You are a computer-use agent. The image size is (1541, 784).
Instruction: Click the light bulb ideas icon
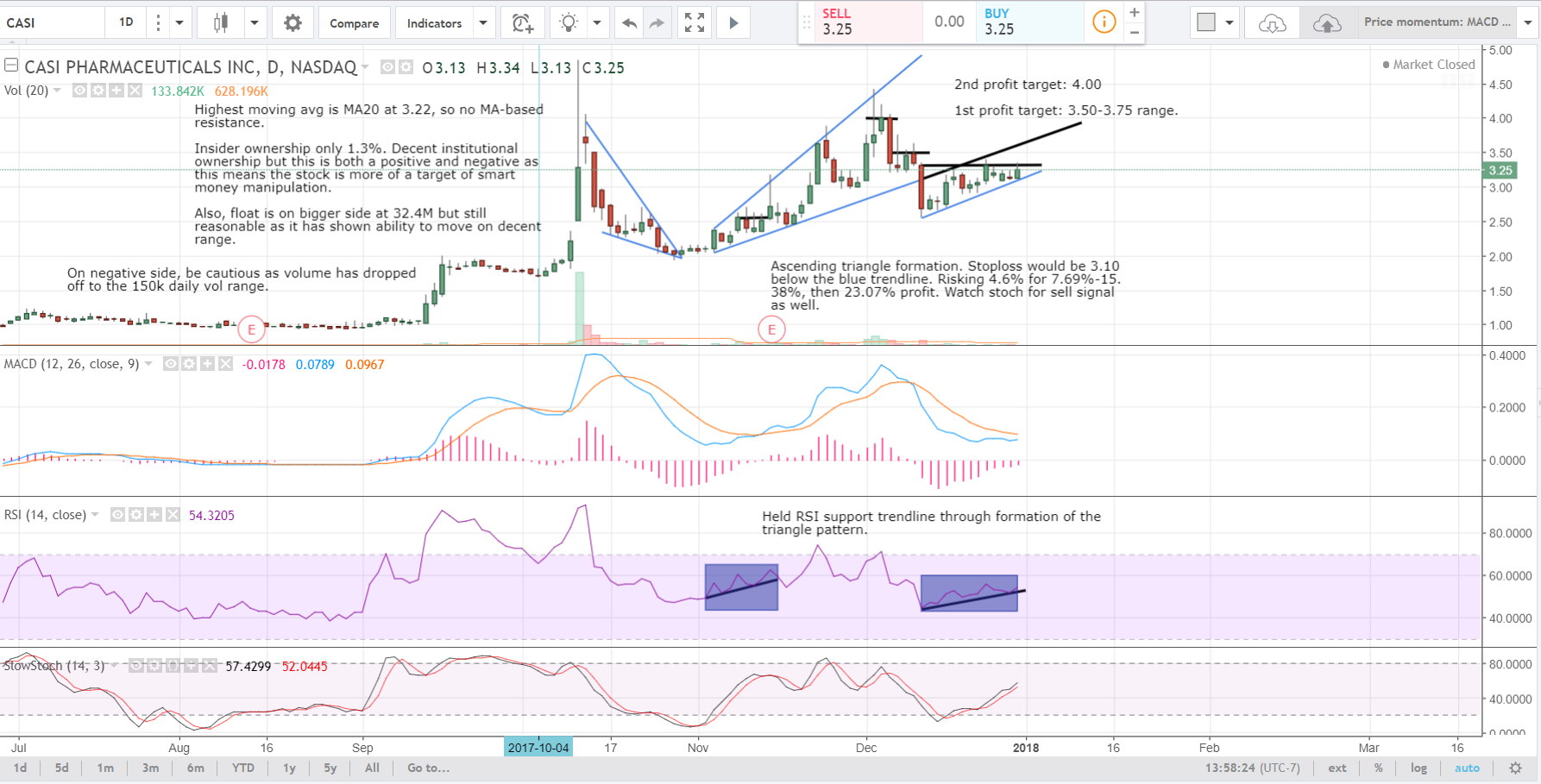[x=569, y=22]
